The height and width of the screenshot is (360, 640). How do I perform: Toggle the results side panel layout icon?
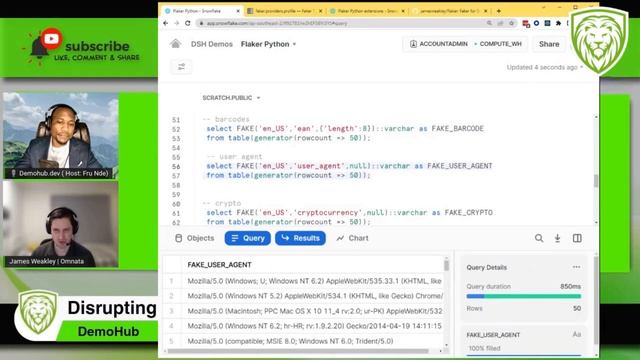577,238
